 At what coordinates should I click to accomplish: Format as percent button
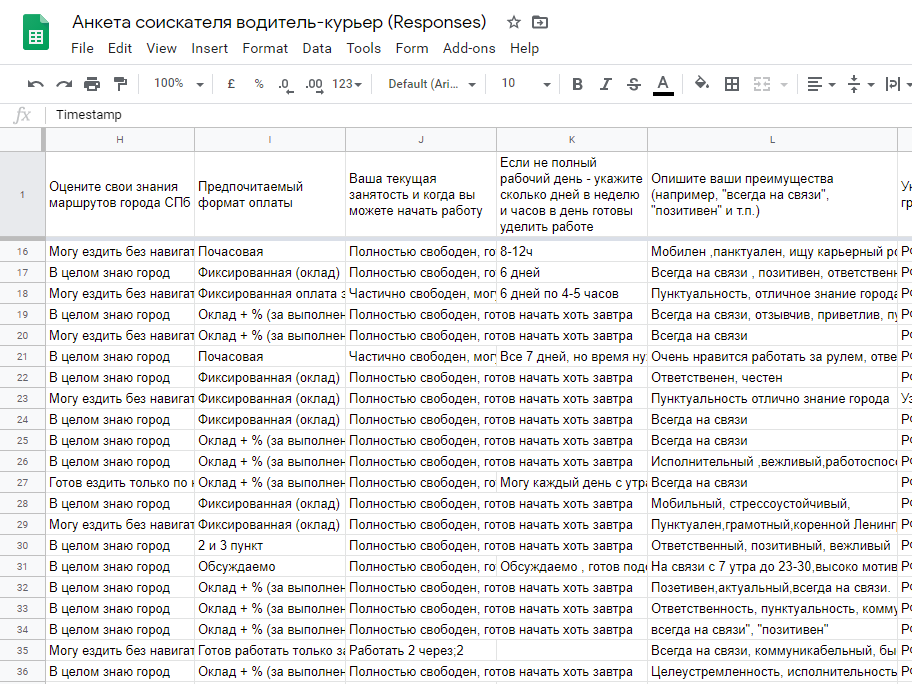pos(259,84)
